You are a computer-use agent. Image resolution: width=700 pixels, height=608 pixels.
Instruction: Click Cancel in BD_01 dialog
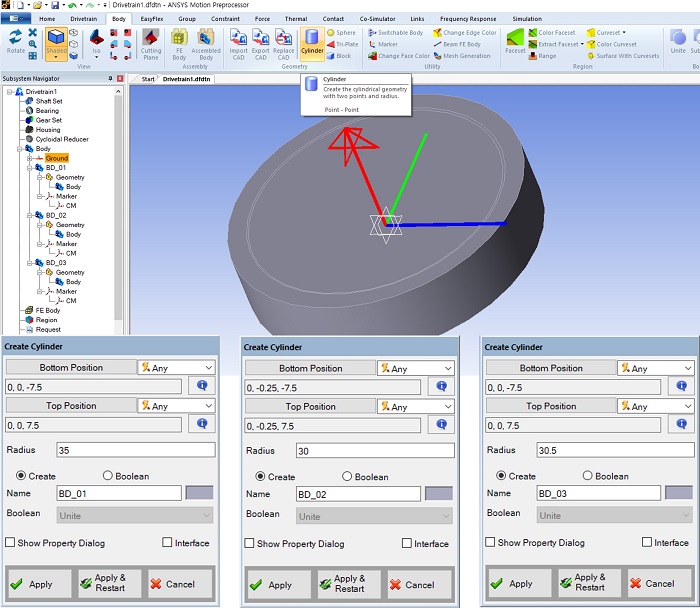(179, 583)
